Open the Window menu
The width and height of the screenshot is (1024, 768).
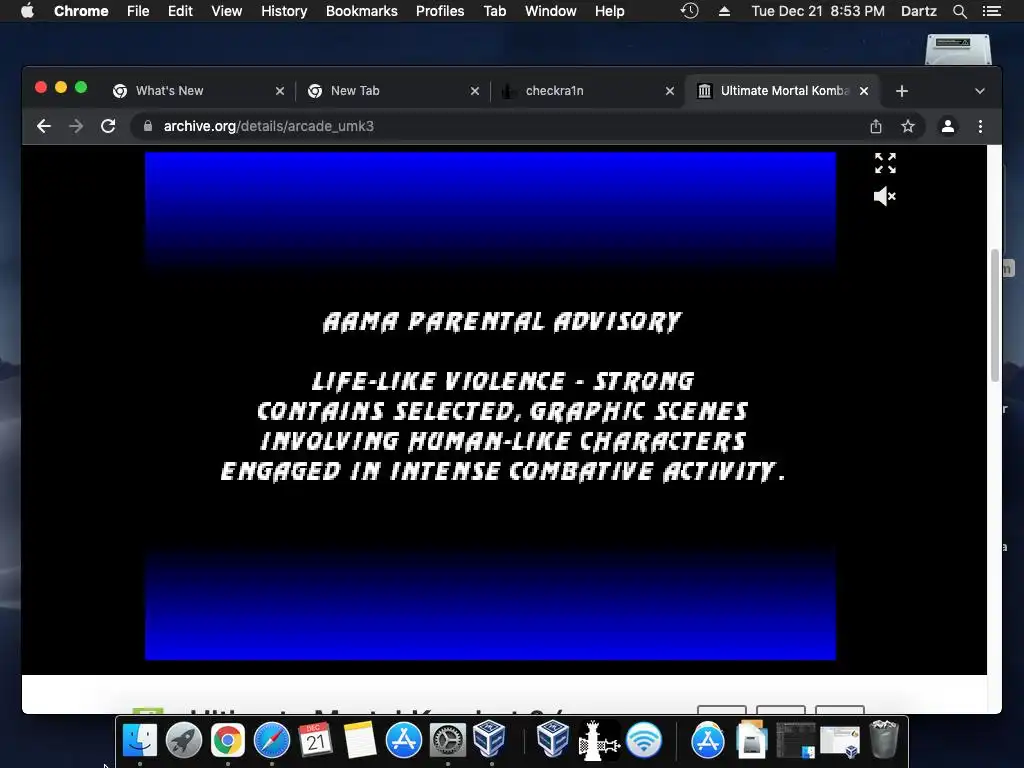pos(551,11)
